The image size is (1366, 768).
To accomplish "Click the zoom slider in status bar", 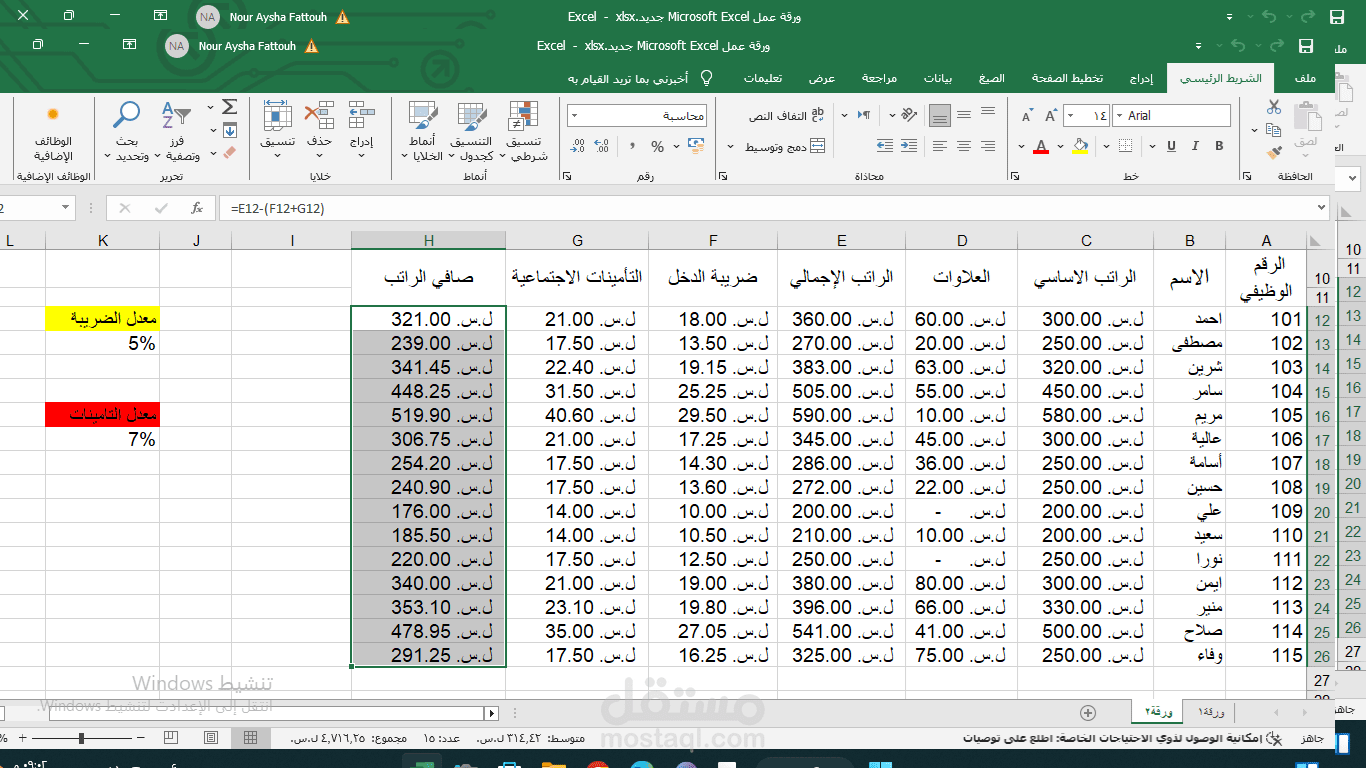I will 83,738.
